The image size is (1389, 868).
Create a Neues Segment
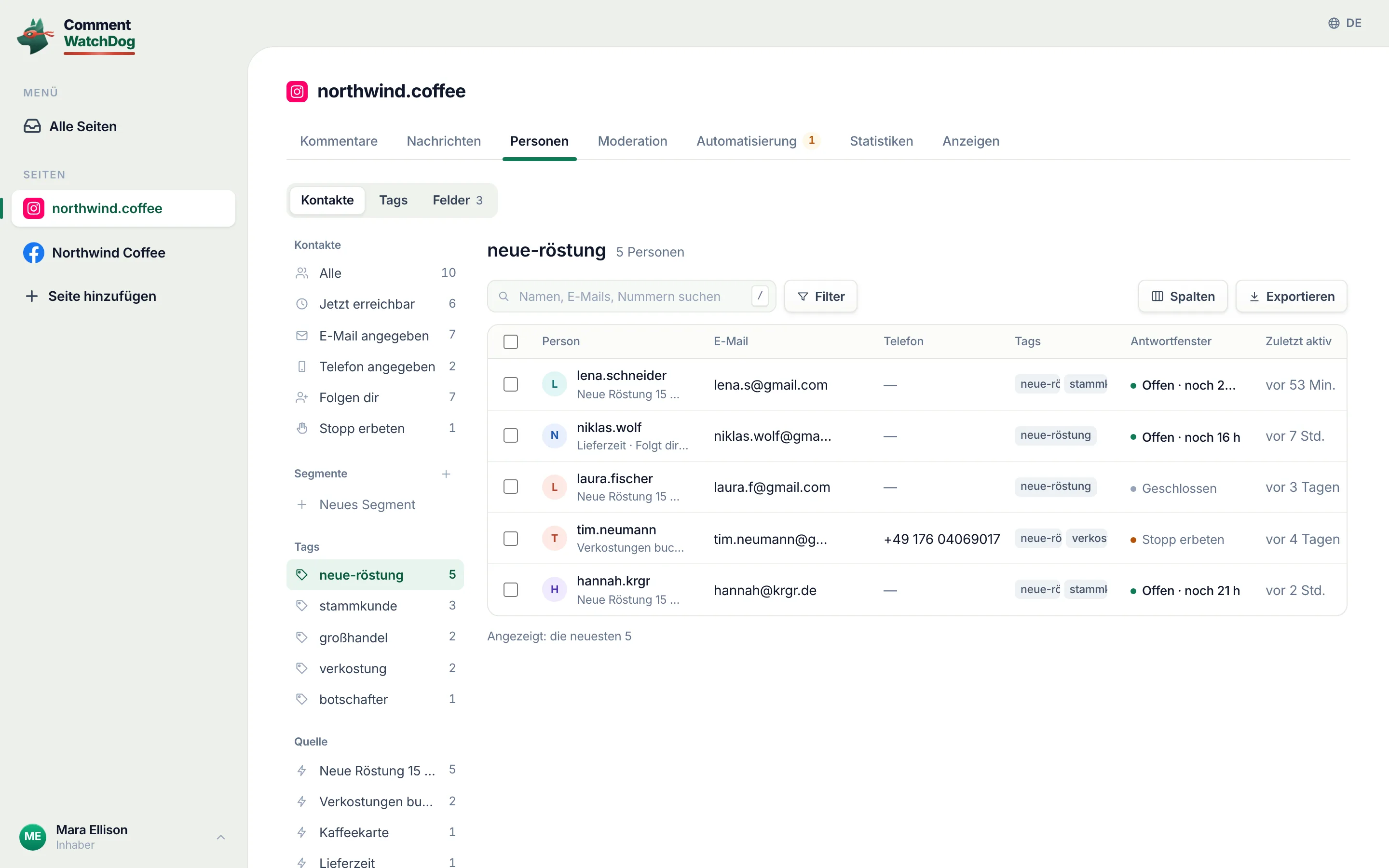point(375,504)
